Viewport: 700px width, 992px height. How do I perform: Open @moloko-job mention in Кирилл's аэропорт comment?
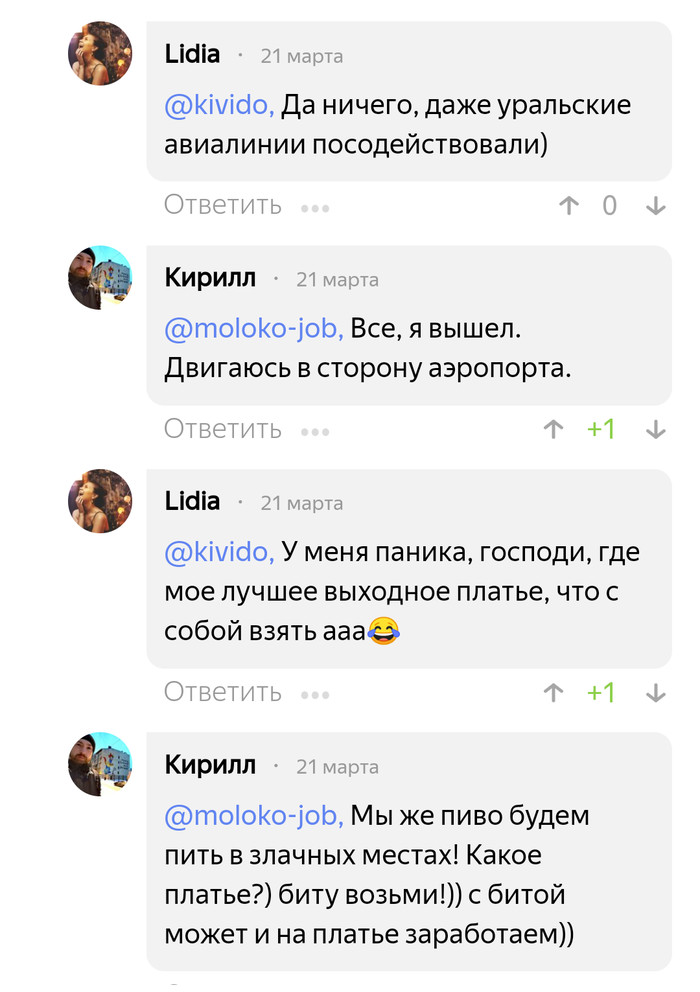255,329
